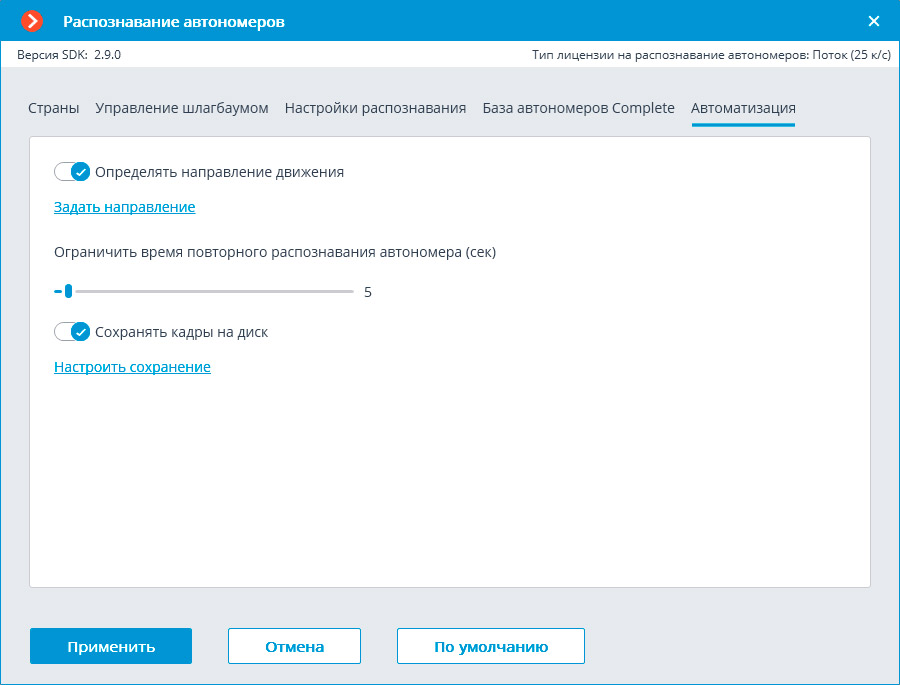This screenshot has height=685, width=900.
Task: Open the Настройки распознавания tab
Action: (x=375, y=108)
